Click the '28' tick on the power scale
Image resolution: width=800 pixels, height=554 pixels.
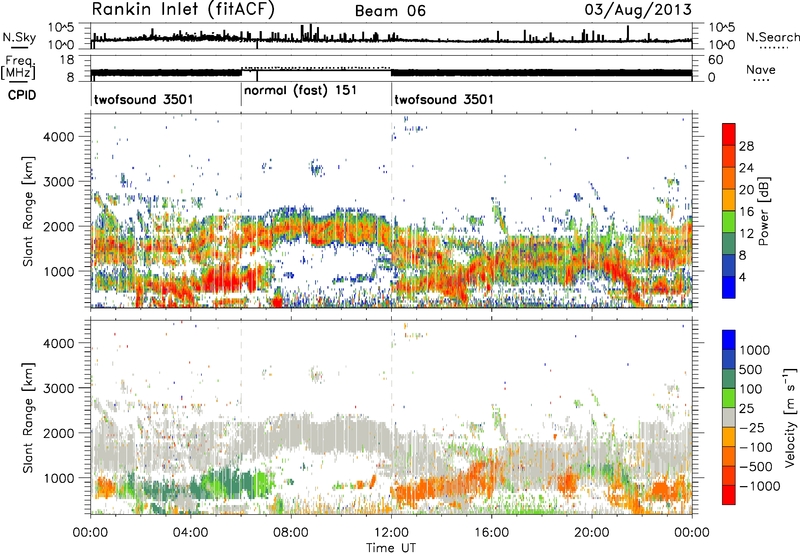click(746, 146)
